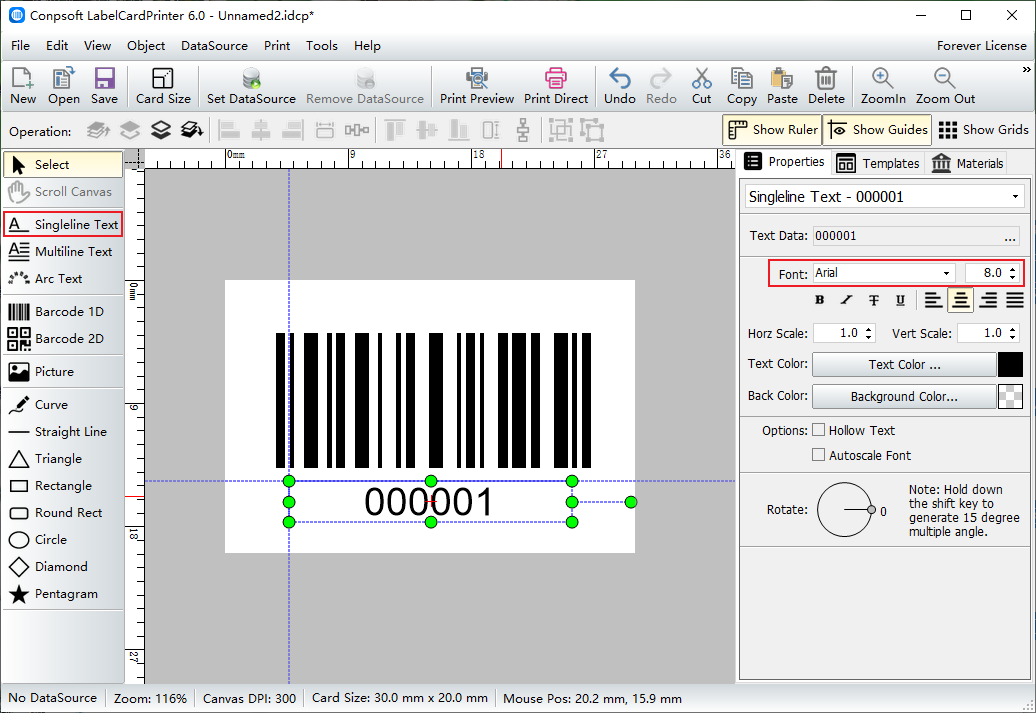Screen dimensions: 1036x713
Task: Click the Zoom Out magnifier icon
Action: click(945, 86)
